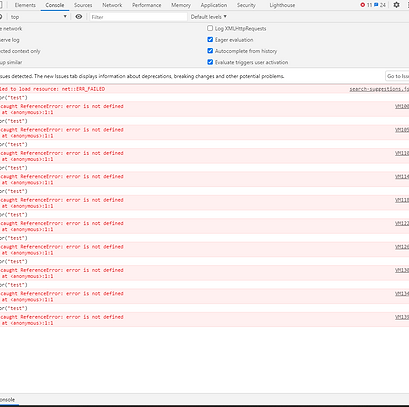The height and width of the screenshot is (407, 409).
Task: Click the blue issues message icon
Action: tap(376, 5)
